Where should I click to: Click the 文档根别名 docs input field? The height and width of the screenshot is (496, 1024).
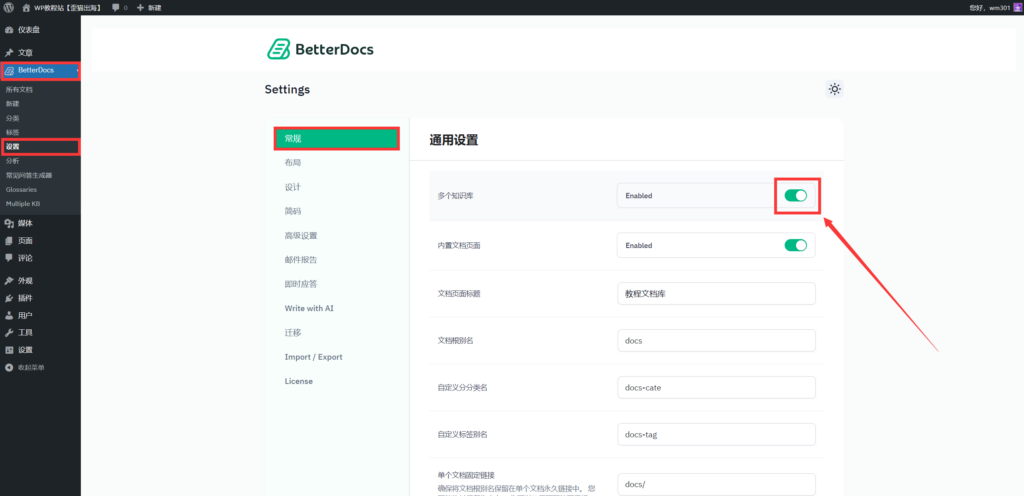716,341
